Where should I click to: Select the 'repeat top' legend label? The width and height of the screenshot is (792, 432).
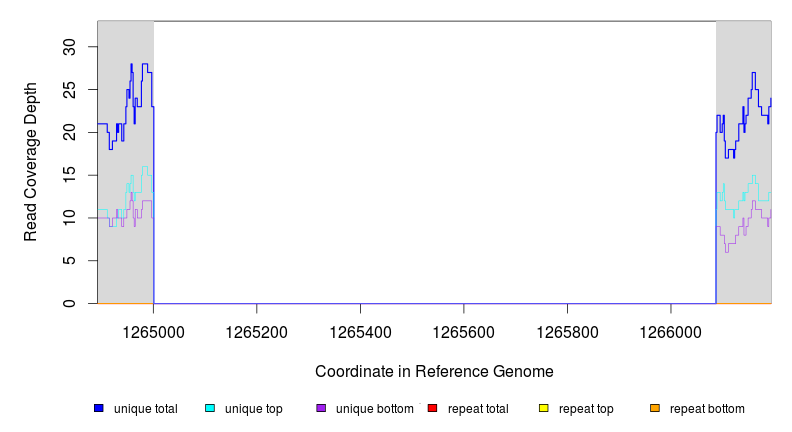[586, 409]
